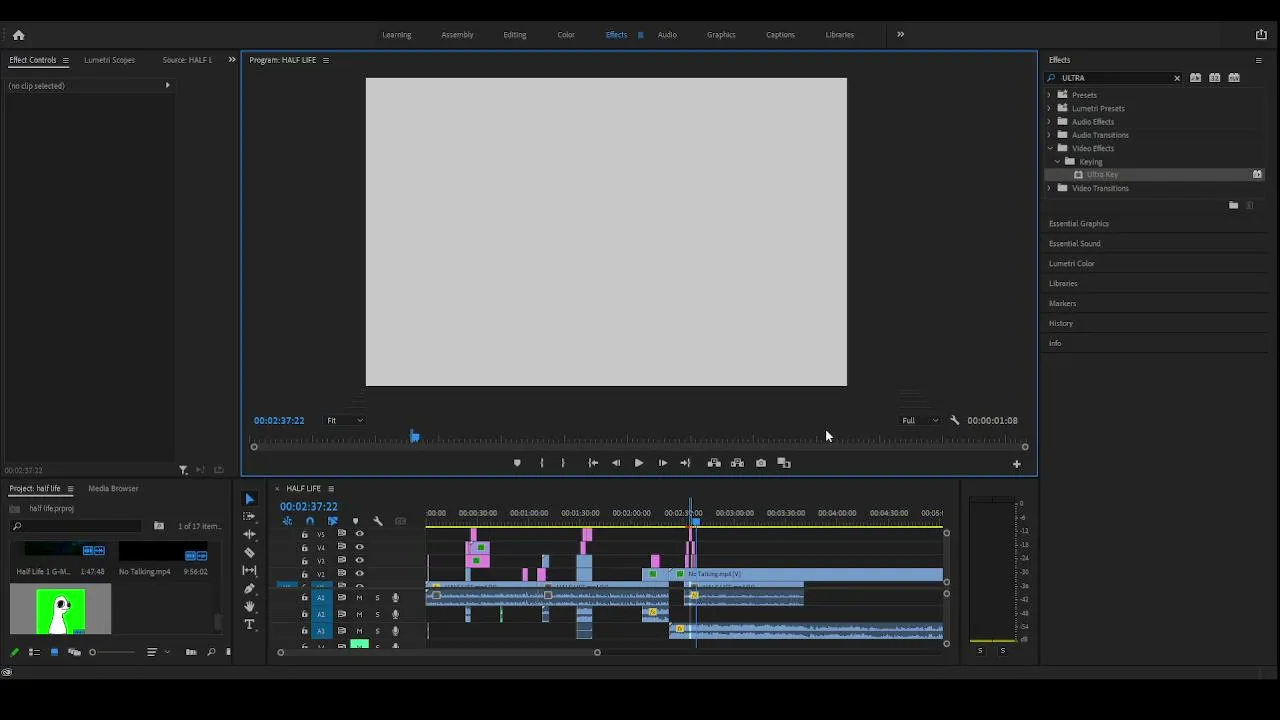Expand the Presets folder
This screenshot has height=720, width=1280.
[x=1049, y=95]
